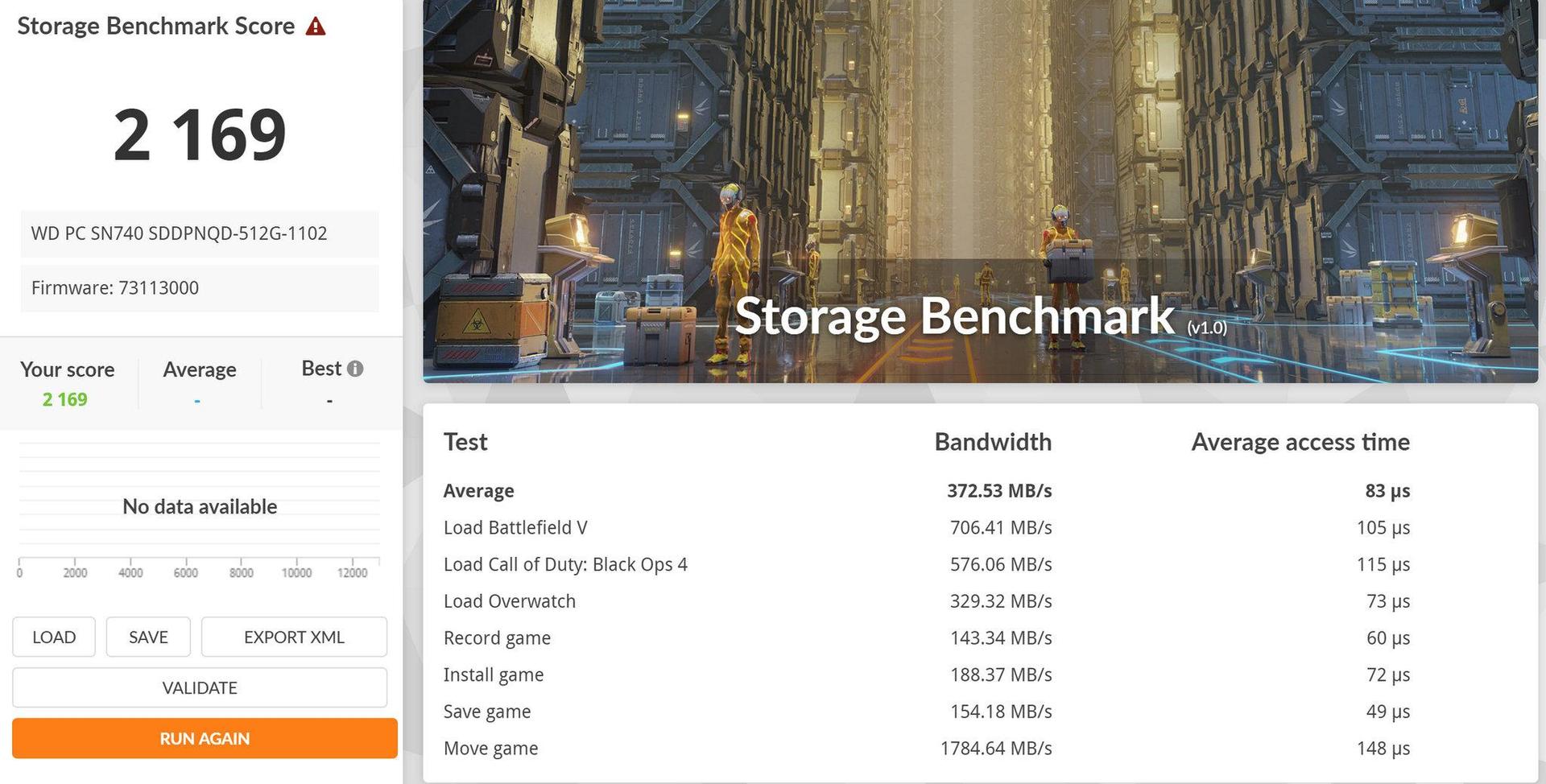The image size is (1546, 784).
Task: Select the Firmware: 73113000 field
Action: [200, 288]
